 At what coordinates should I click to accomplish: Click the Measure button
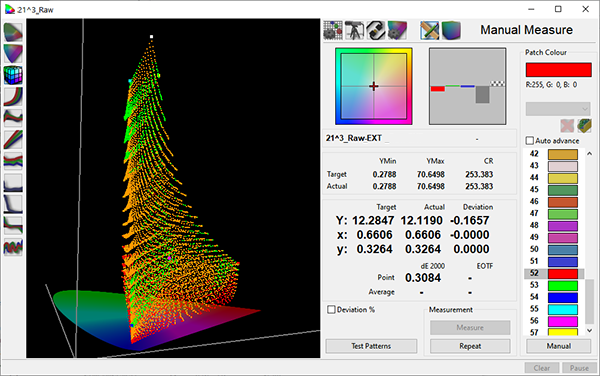pyautogui.click(x=470, y=327)
